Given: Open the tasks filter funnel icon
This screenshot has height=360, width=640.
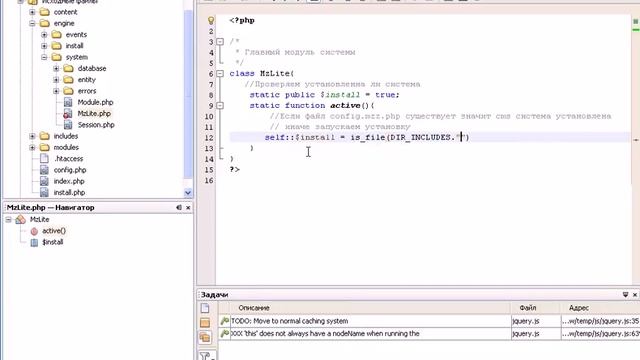Looking at the screenshot, I should click(206, 356).
